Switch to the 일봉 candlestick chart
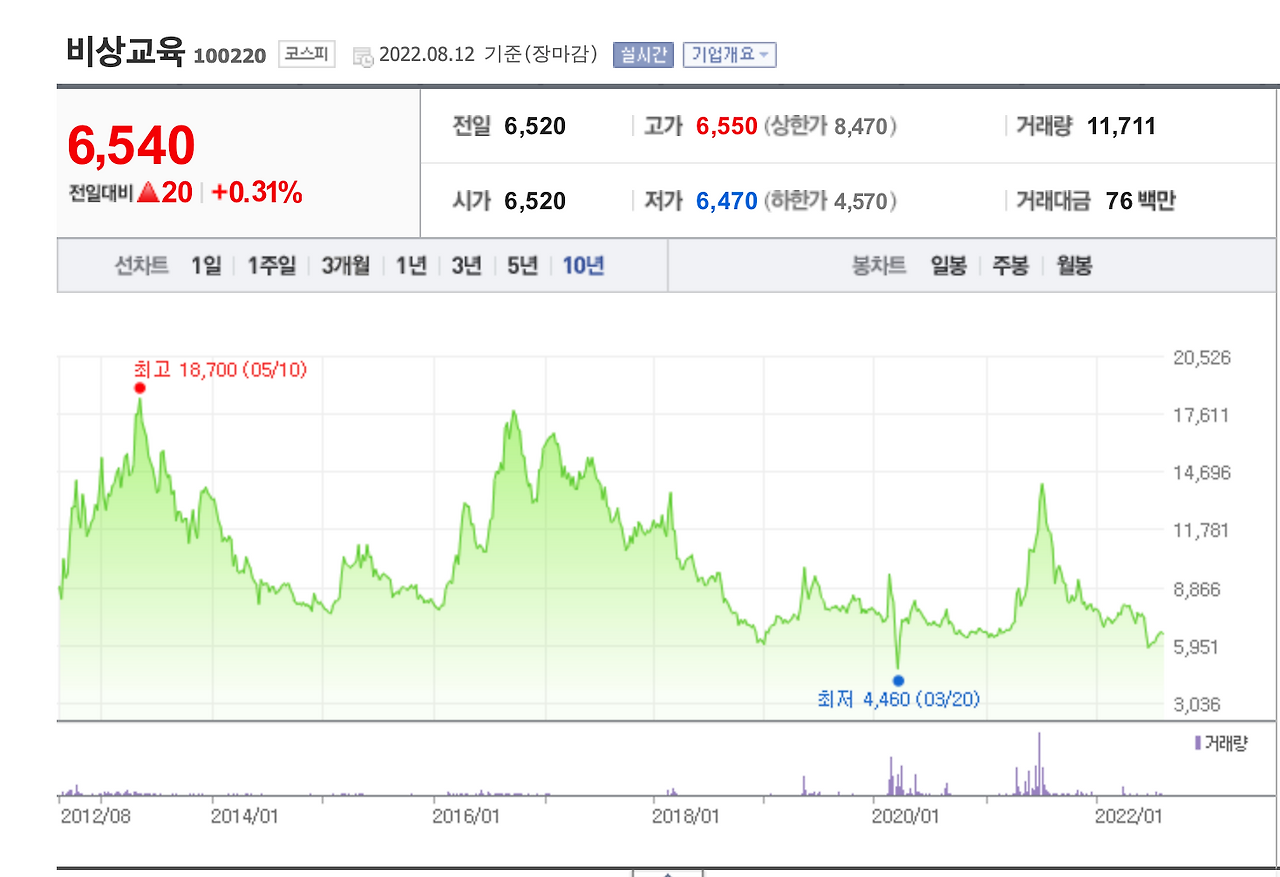The width and height of the screenshot is (1280, 877). [x=948, y=266]
